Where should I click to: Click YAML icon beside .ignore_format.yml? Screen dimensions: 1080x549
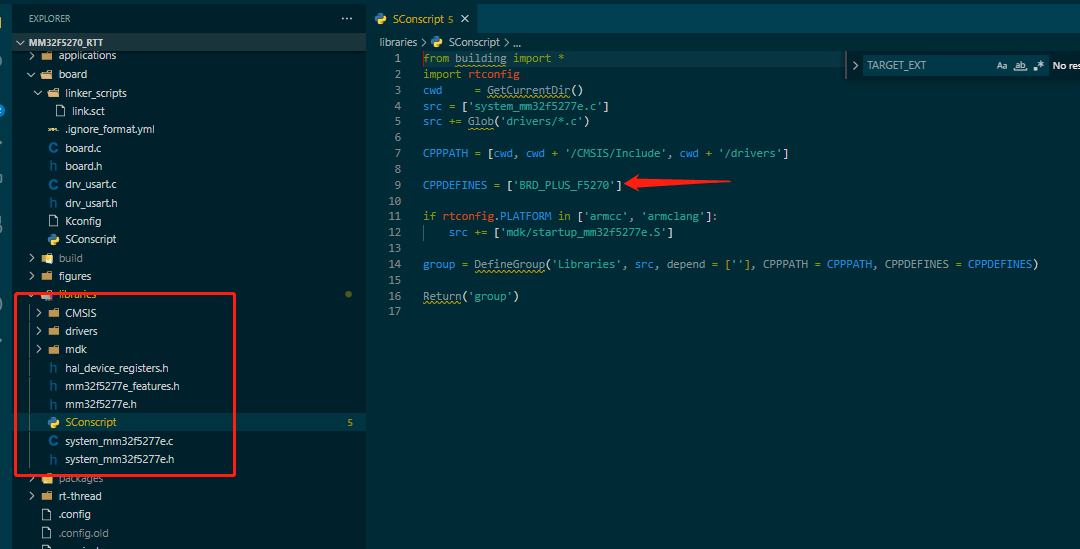pos(53,129)
